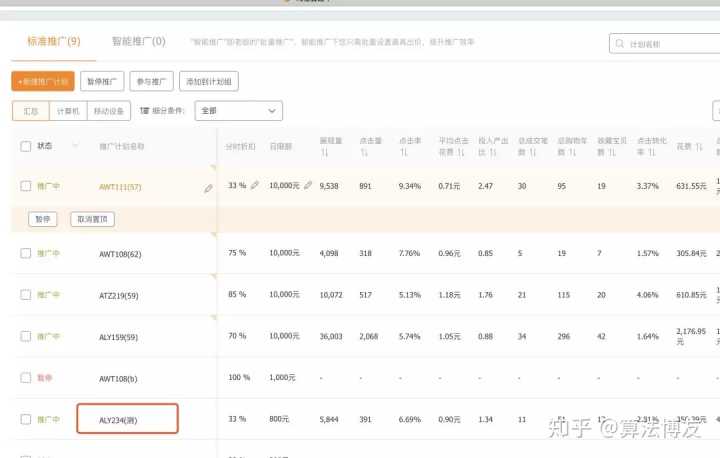The width and height of the screenshot is (720, 458).
Task: Switch to the 智能推广(0) tab
Action: [138, 42]
